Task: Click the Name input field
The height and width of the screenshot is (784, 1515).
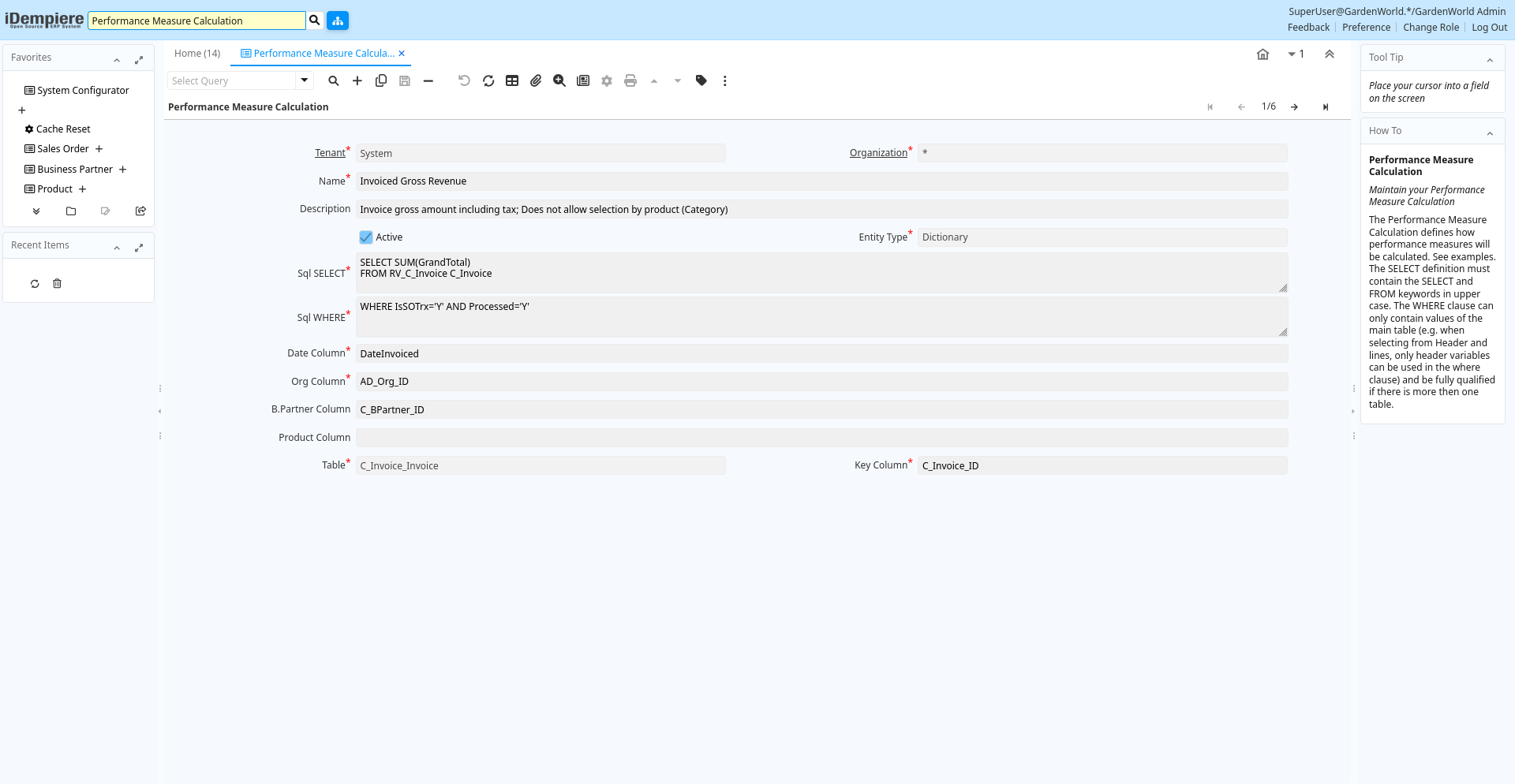Action: point(821,181)
